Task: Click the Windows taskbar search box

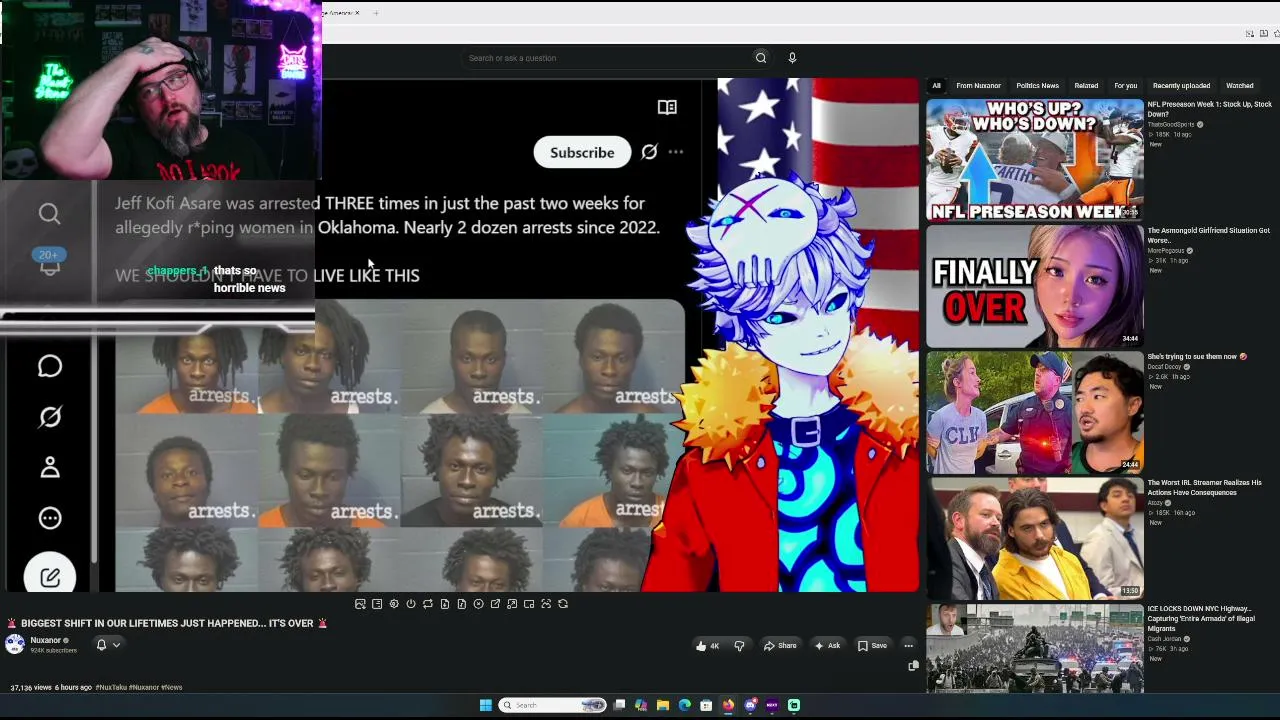Action: 552,705
